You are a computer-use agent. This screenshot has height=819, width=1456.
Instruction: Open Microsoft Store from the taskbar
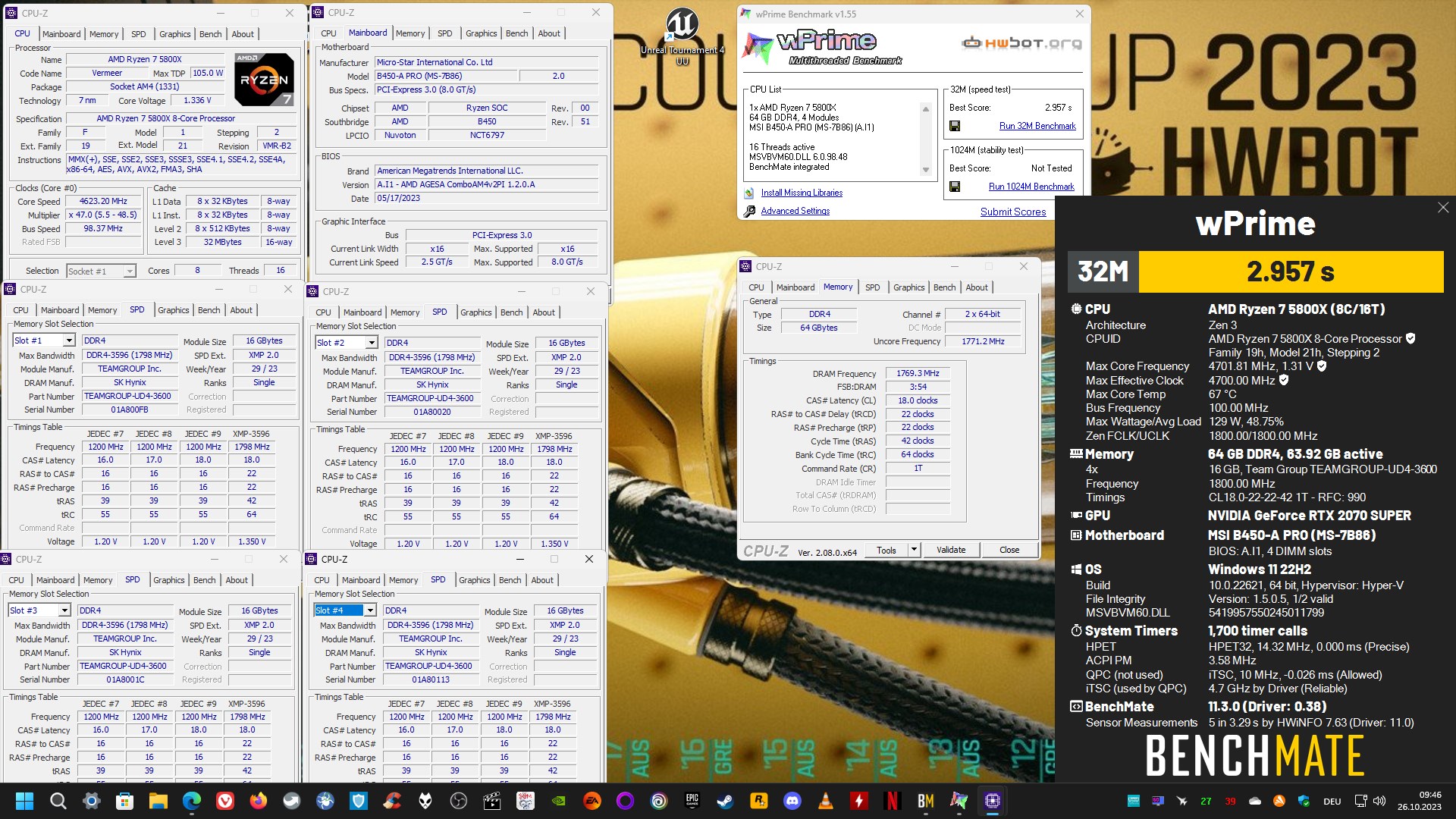(124, 801)
